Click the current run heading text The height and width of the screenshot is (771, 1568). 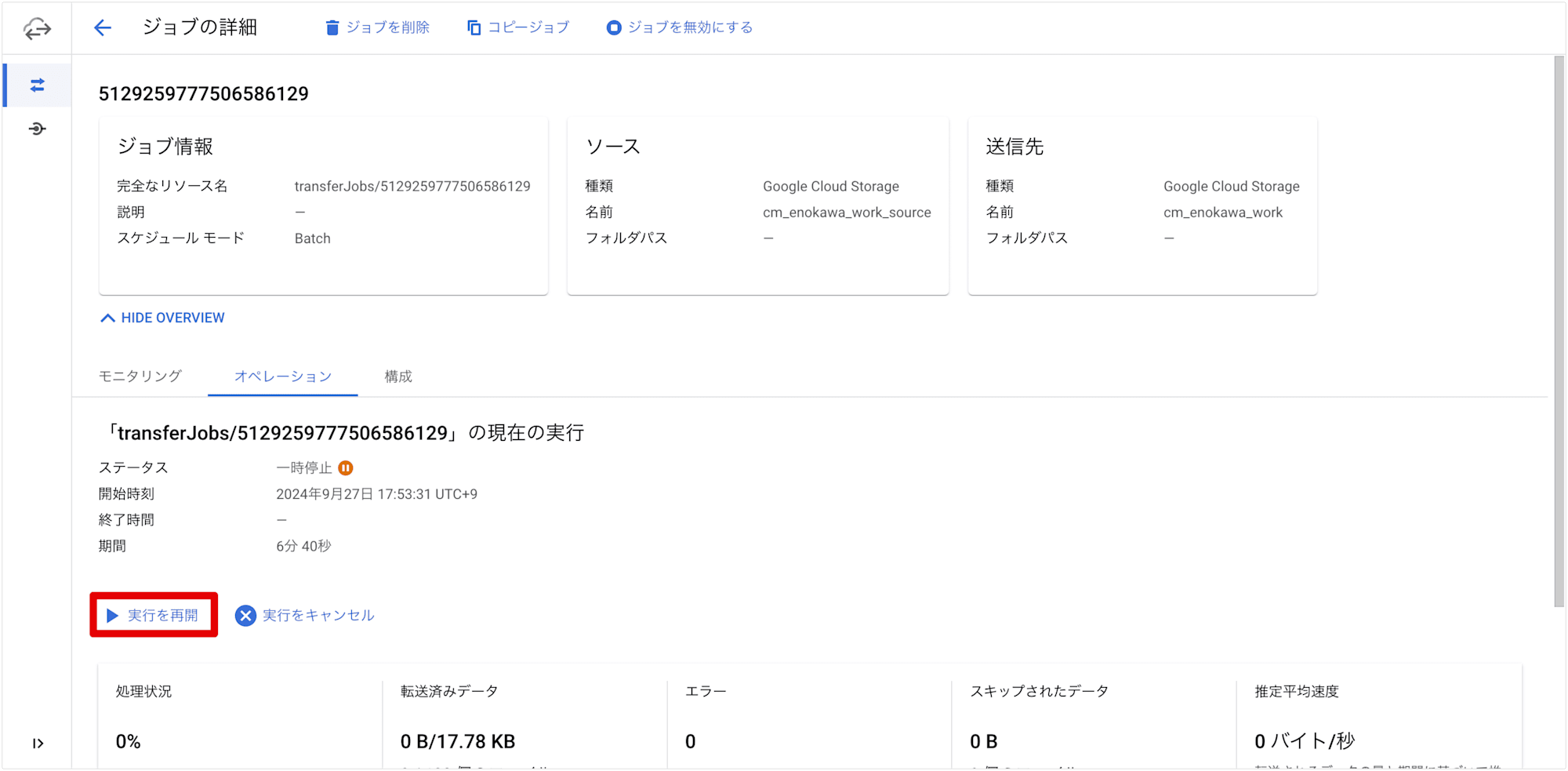coord(345,433)
